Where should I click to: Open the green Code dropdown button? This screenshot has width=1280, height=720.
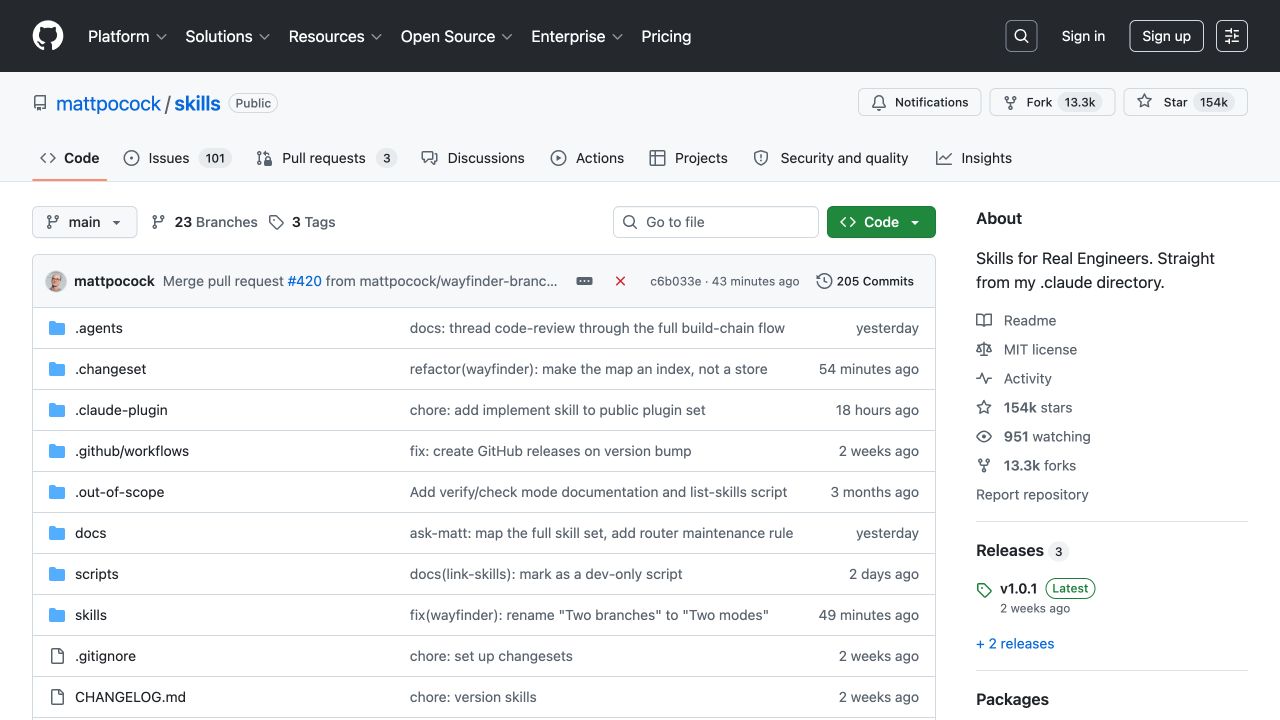[881, 222]
